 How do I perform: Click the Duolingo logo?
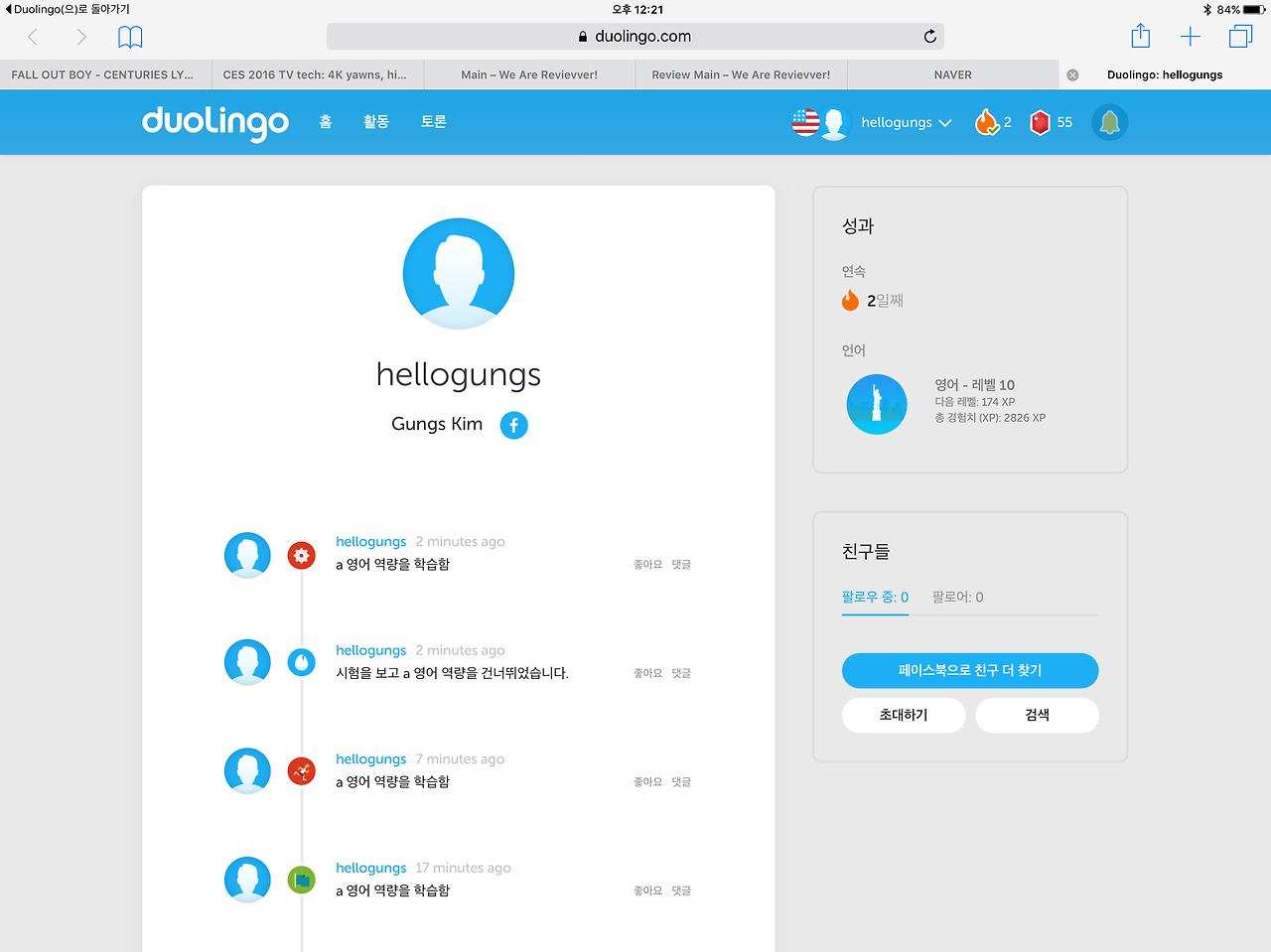point(215,122)
